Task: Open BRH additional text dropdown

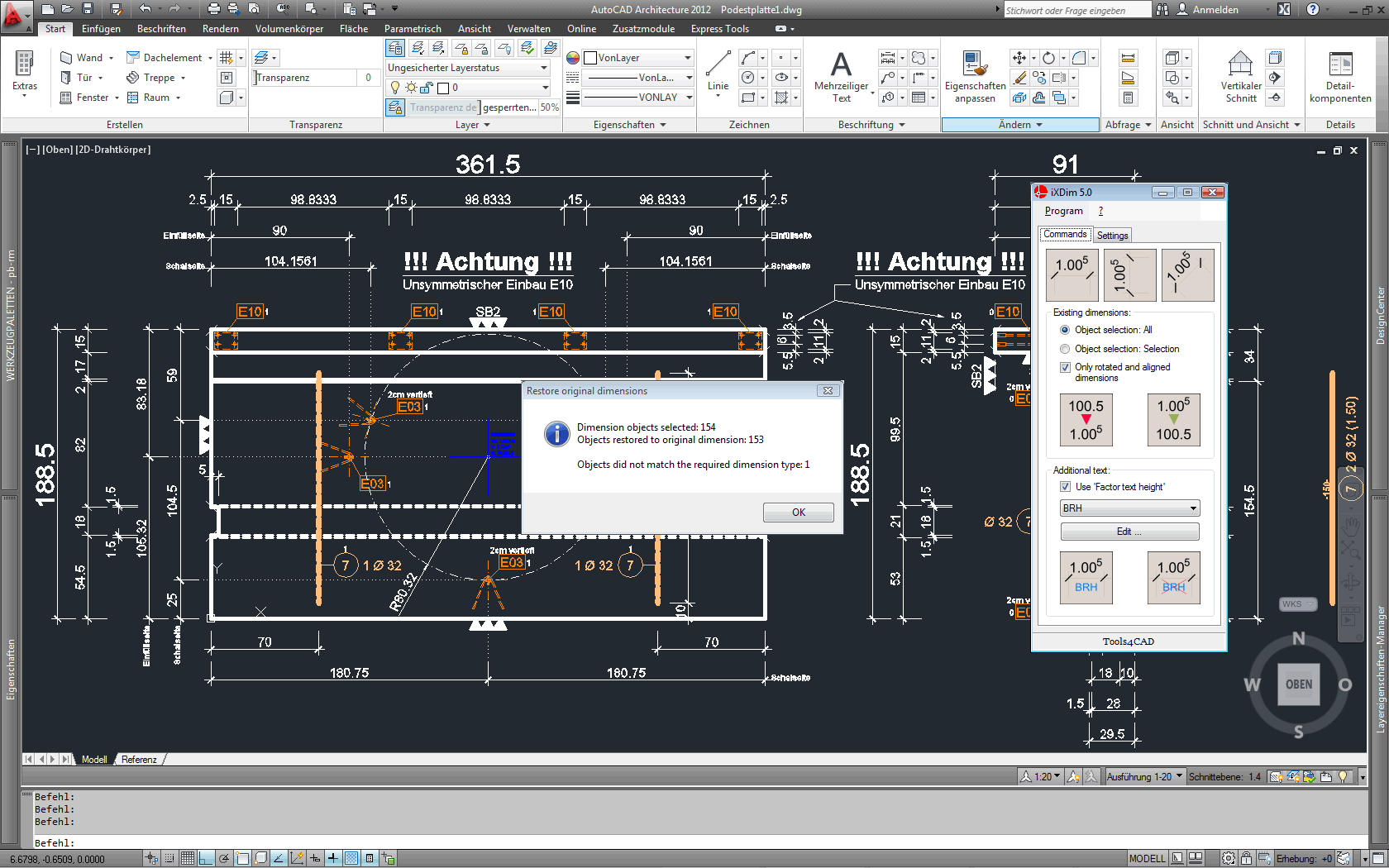Action: coord(1129,508)
